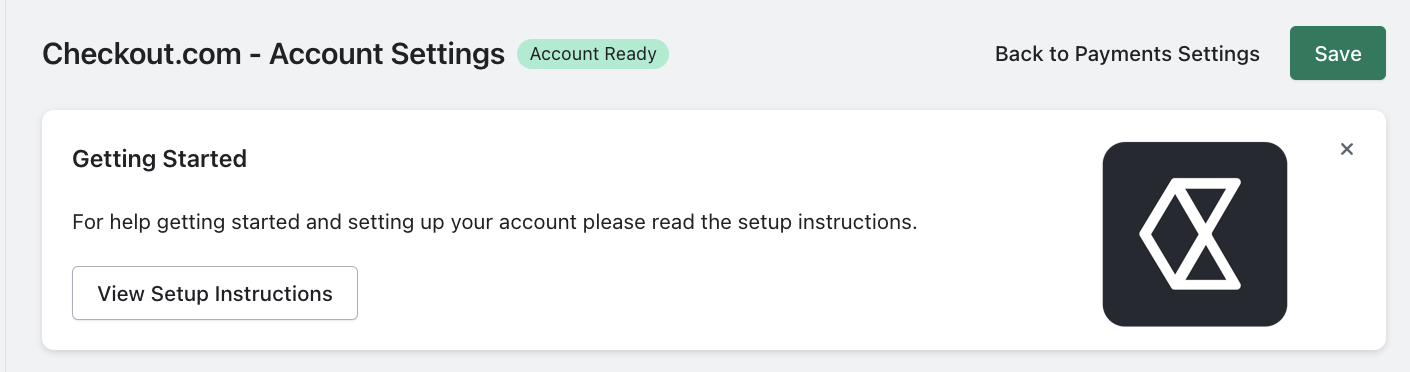
Task: Click the Checkout.com - Account Settings title
Action: (273, 54)
